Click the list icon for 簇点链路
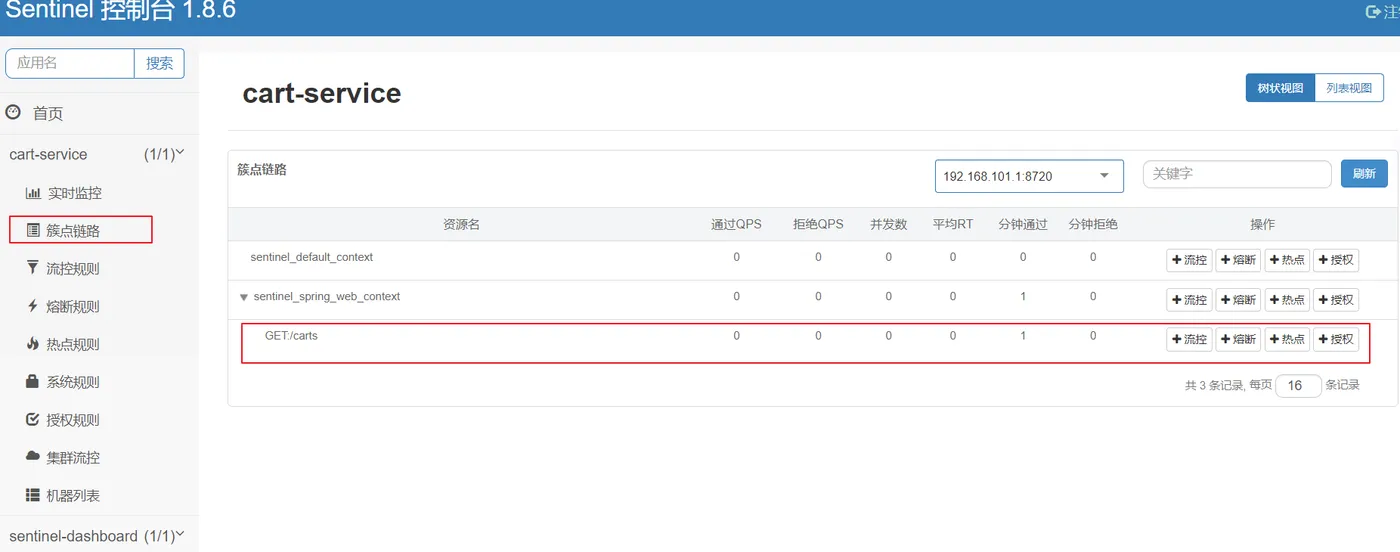 (x=33, y=231)
